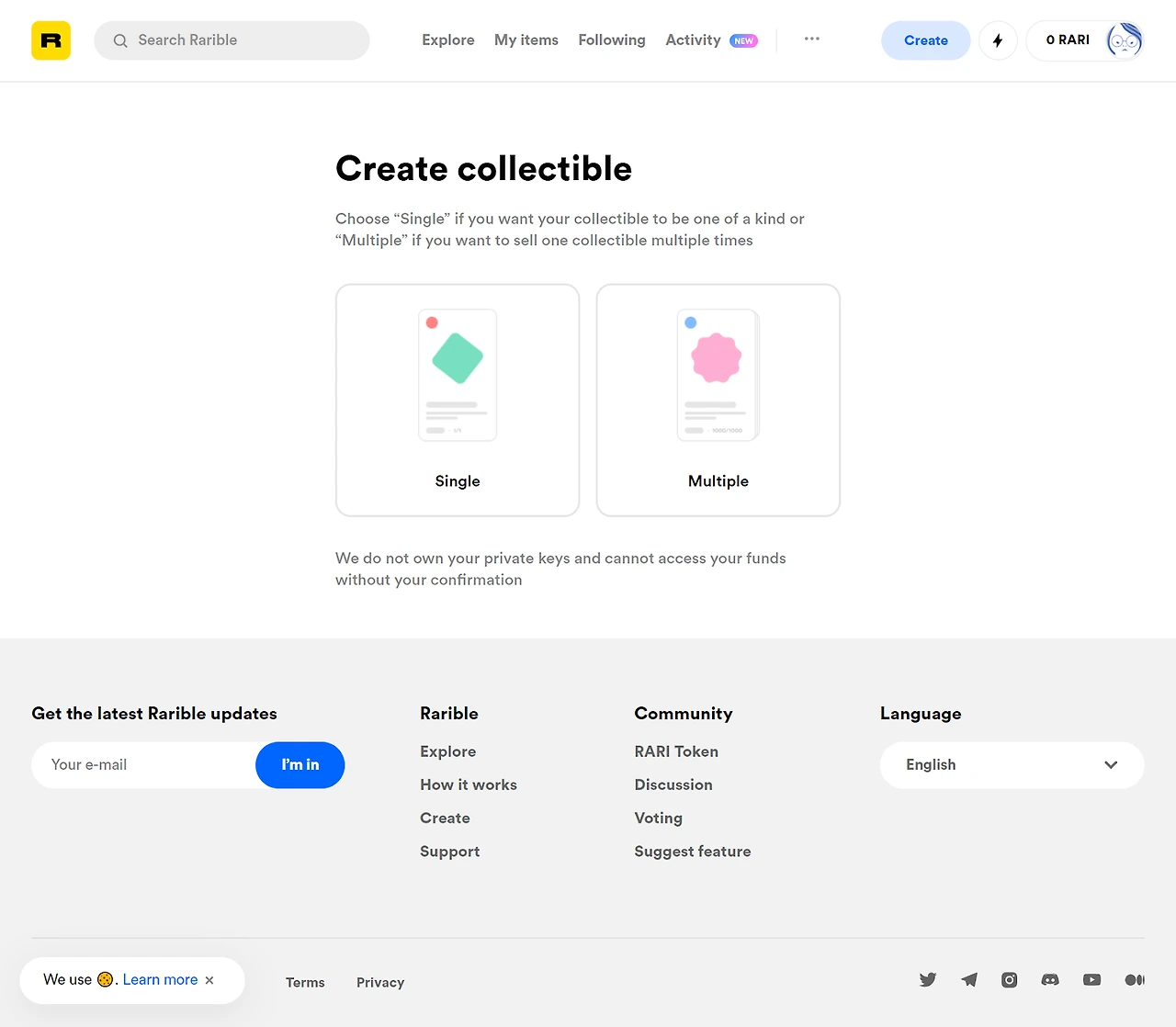Open Rarible's Instagram icon
1176x1027 pixels.
pyautogui.click(x=1010, y=980)
